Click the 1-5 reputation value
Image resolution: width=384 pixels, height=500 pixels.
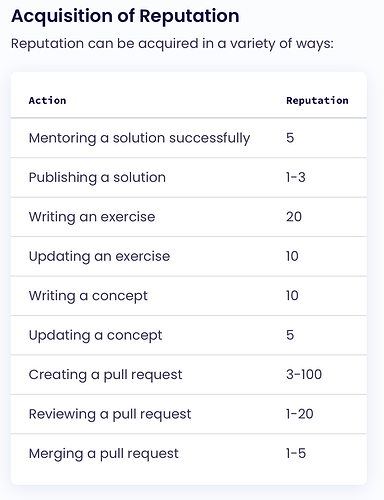(x=296, y=453)
